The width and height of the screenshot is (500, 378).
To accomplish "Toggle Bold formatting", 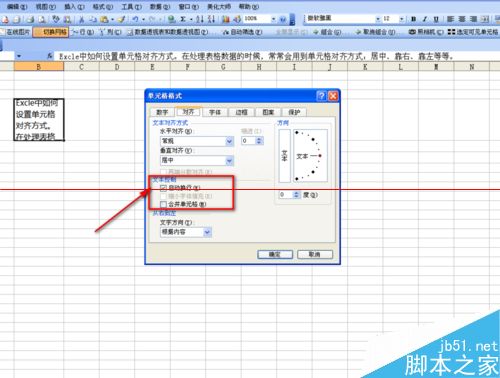I will pos(413,19).
